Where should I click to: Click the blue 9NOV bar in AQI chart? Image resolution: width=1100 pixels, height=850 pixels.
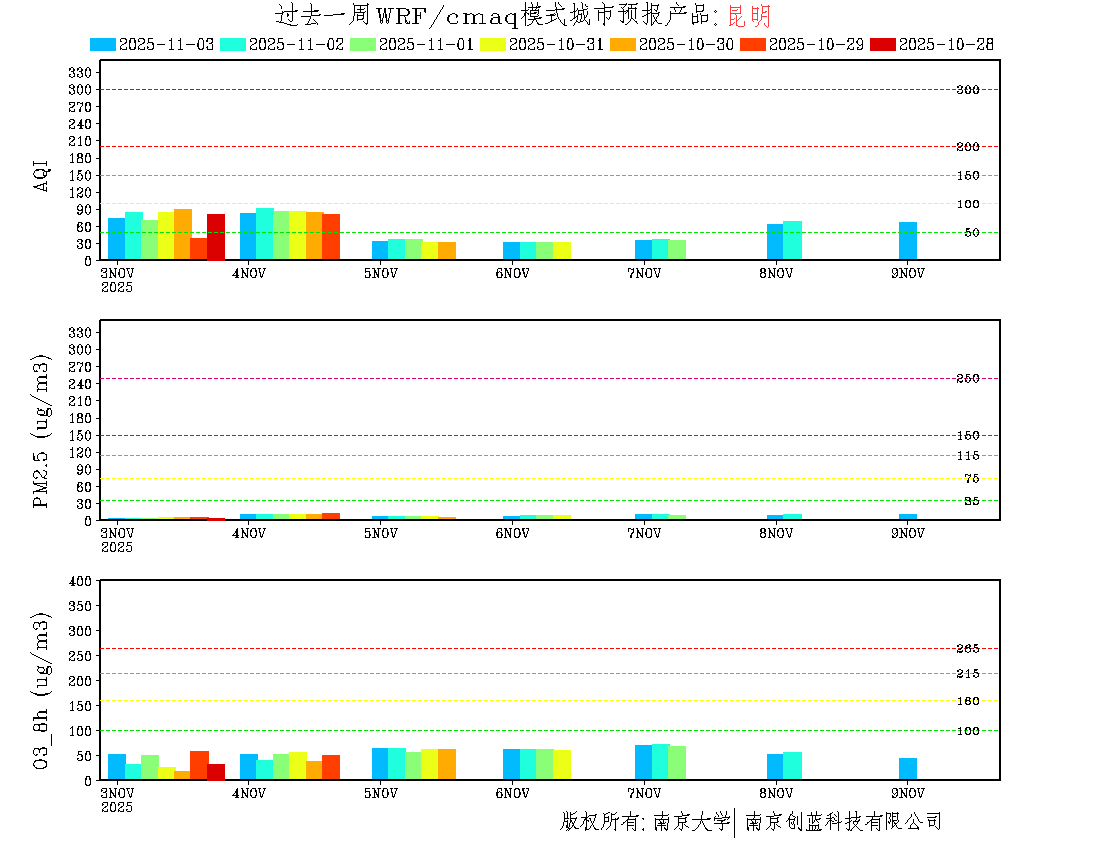coord(908,241)
